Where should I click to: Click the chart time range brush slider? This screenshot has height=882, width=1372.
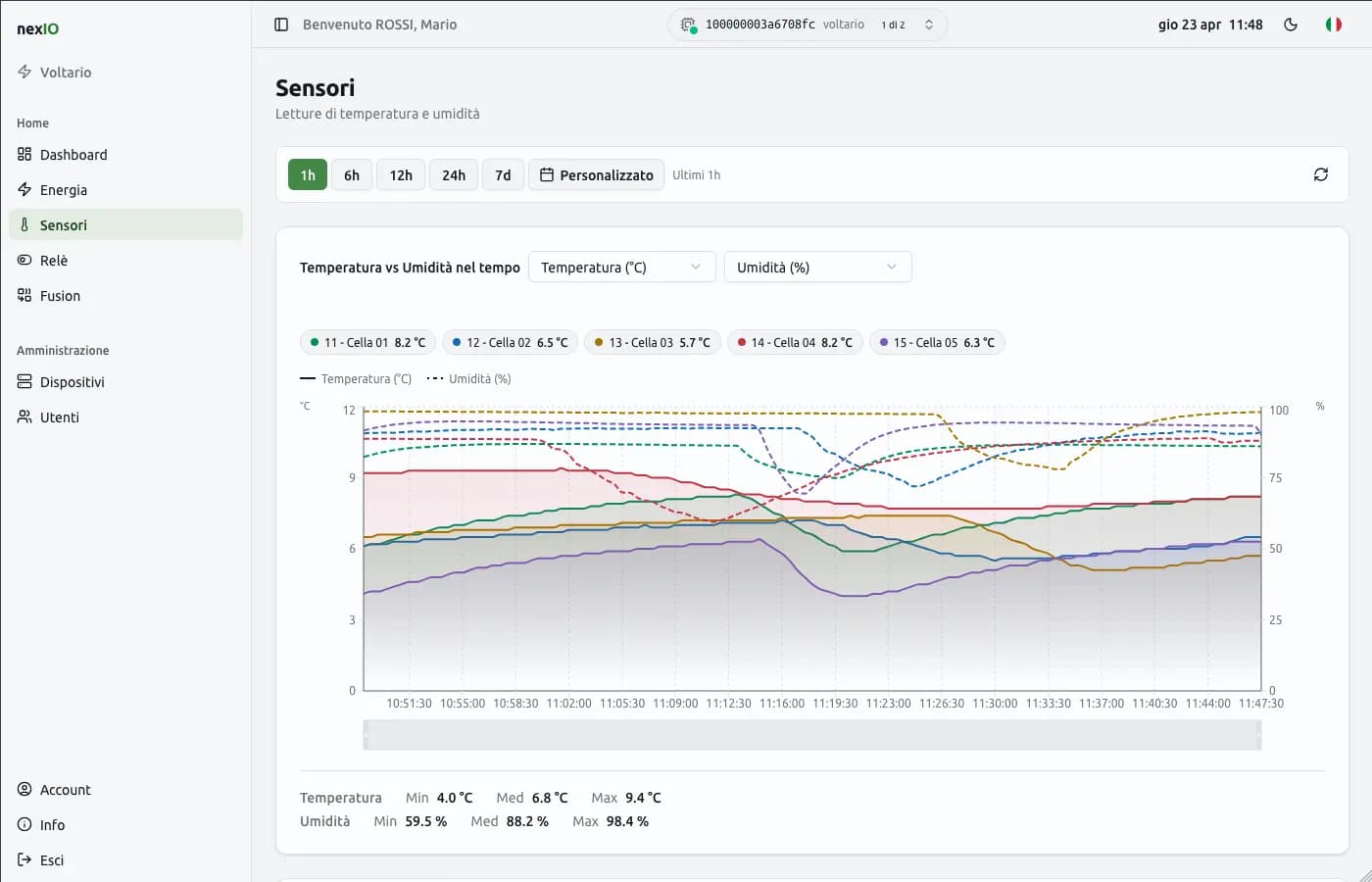[x=811, y=735]
